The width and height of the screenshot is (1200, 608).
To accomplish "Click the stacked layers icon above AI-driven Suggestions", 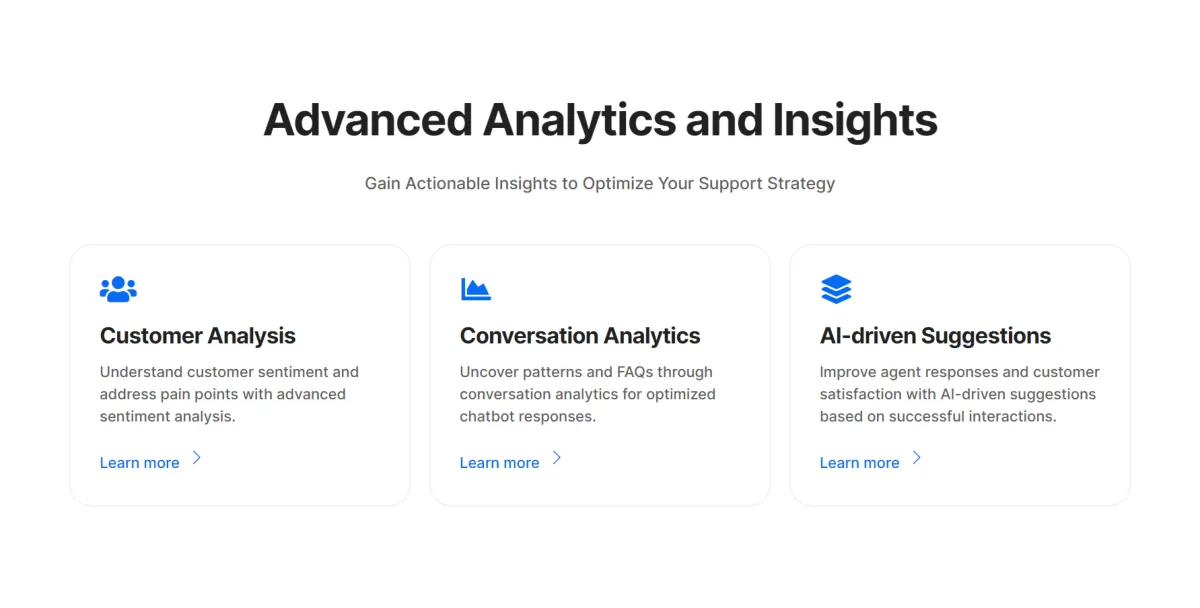I will pos(836,290).
